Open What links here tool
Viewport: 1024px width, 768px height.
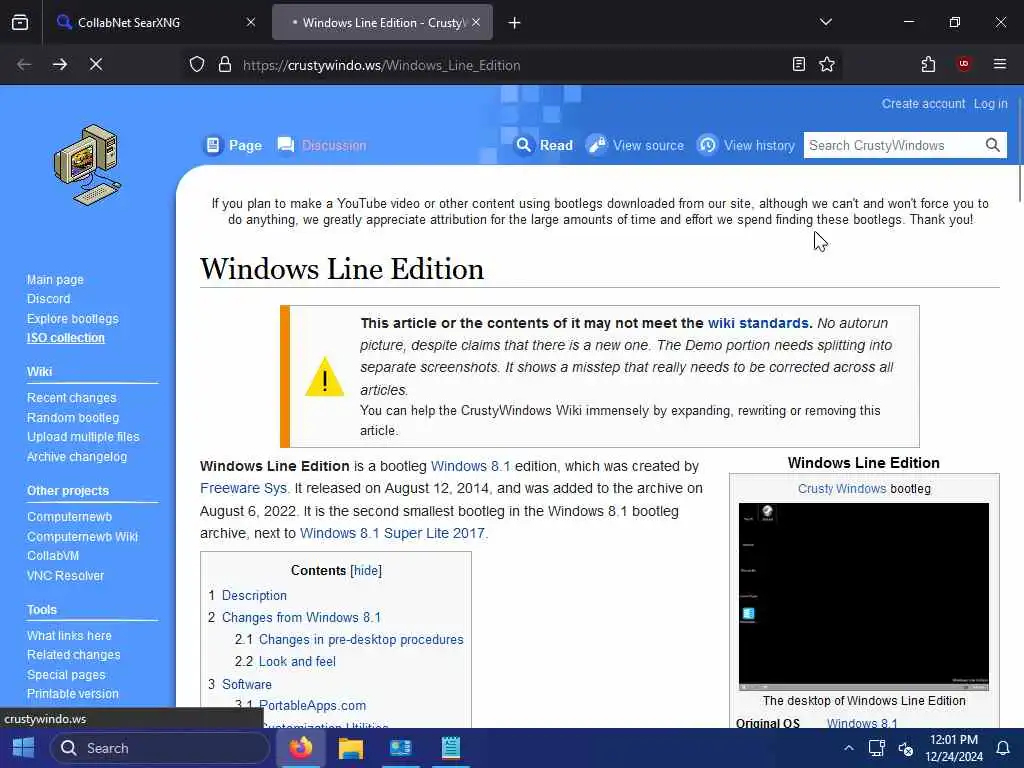pos(69,635)
